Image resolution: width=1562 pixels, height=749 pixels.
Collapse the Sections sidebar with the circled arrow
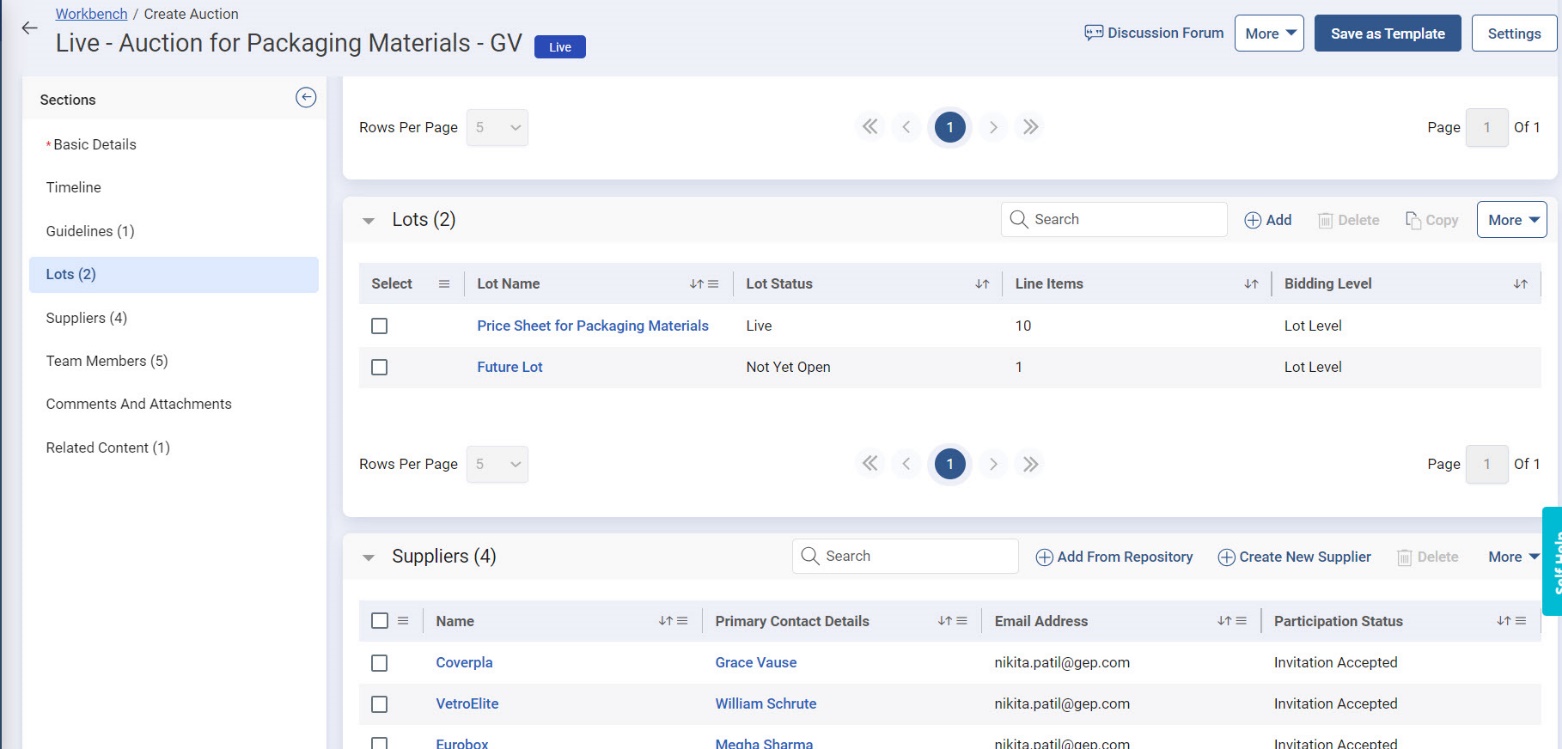point(306,97)
